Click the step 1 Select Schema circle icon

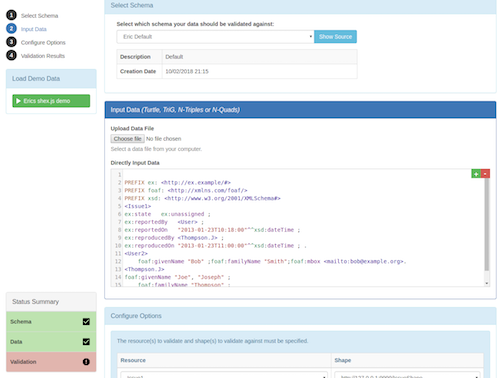click(11, 15)
